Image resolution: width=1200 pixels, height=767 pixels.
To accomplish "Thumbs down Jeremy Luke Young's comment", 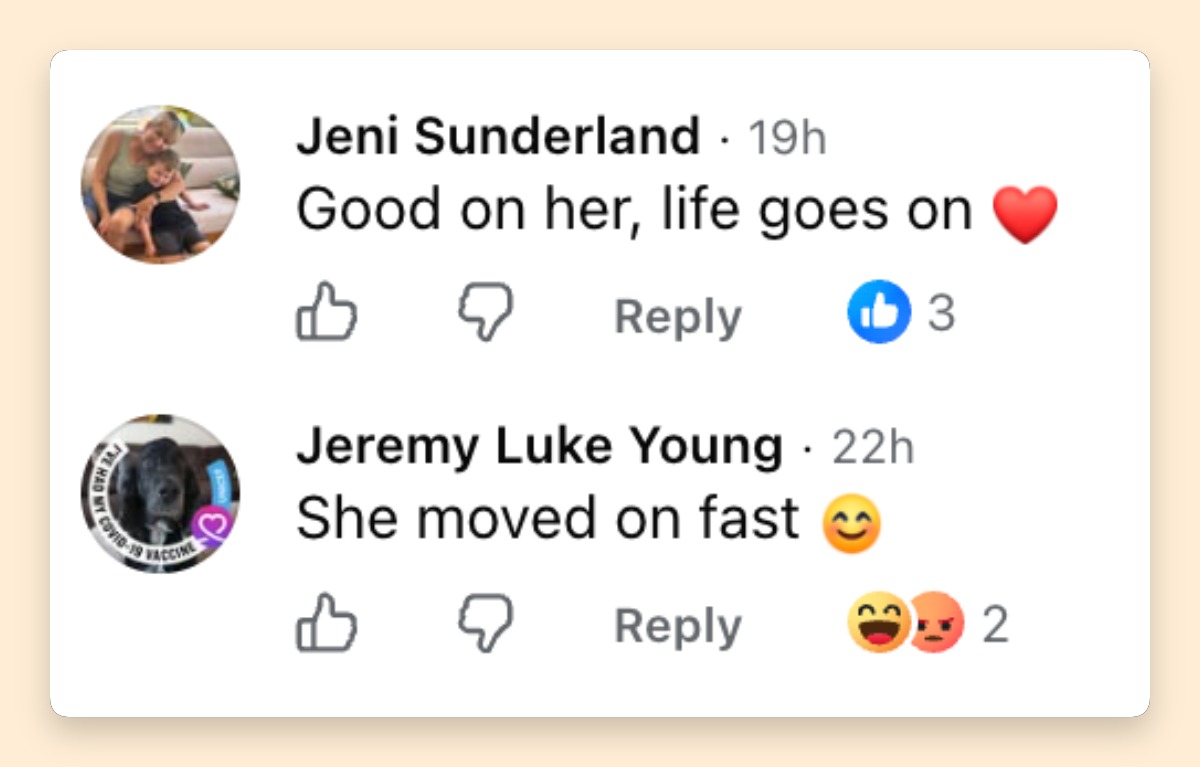I will click(x=486, y=622).
